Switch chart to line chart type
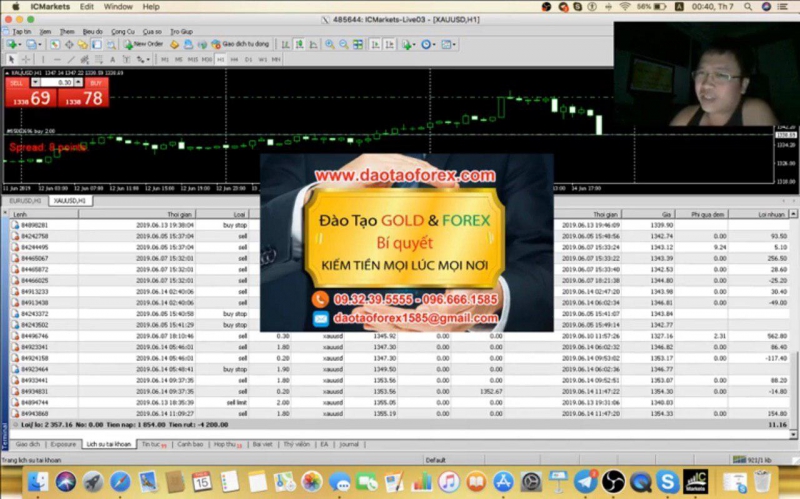Screen dimensions: 800x499 (314, 44)
